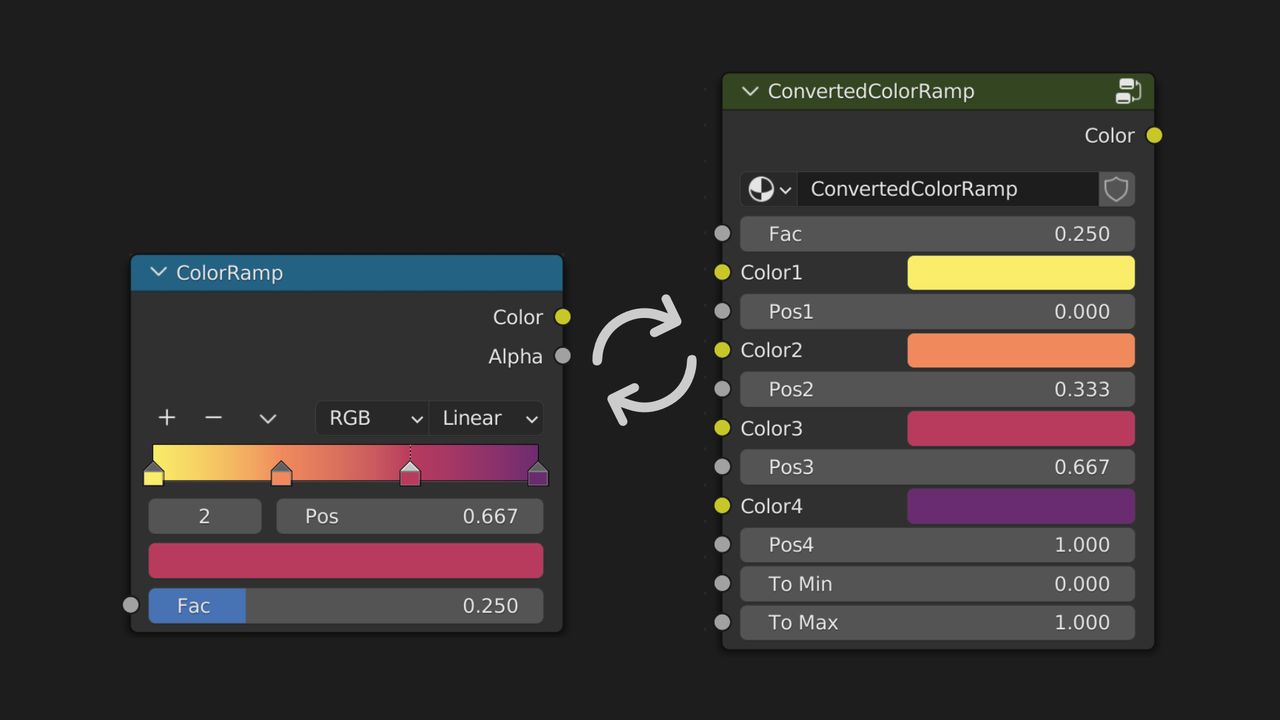Remove a color stop with the minus icon
1280x720 pixels.
pyautogui.click(x=213, y=418)
